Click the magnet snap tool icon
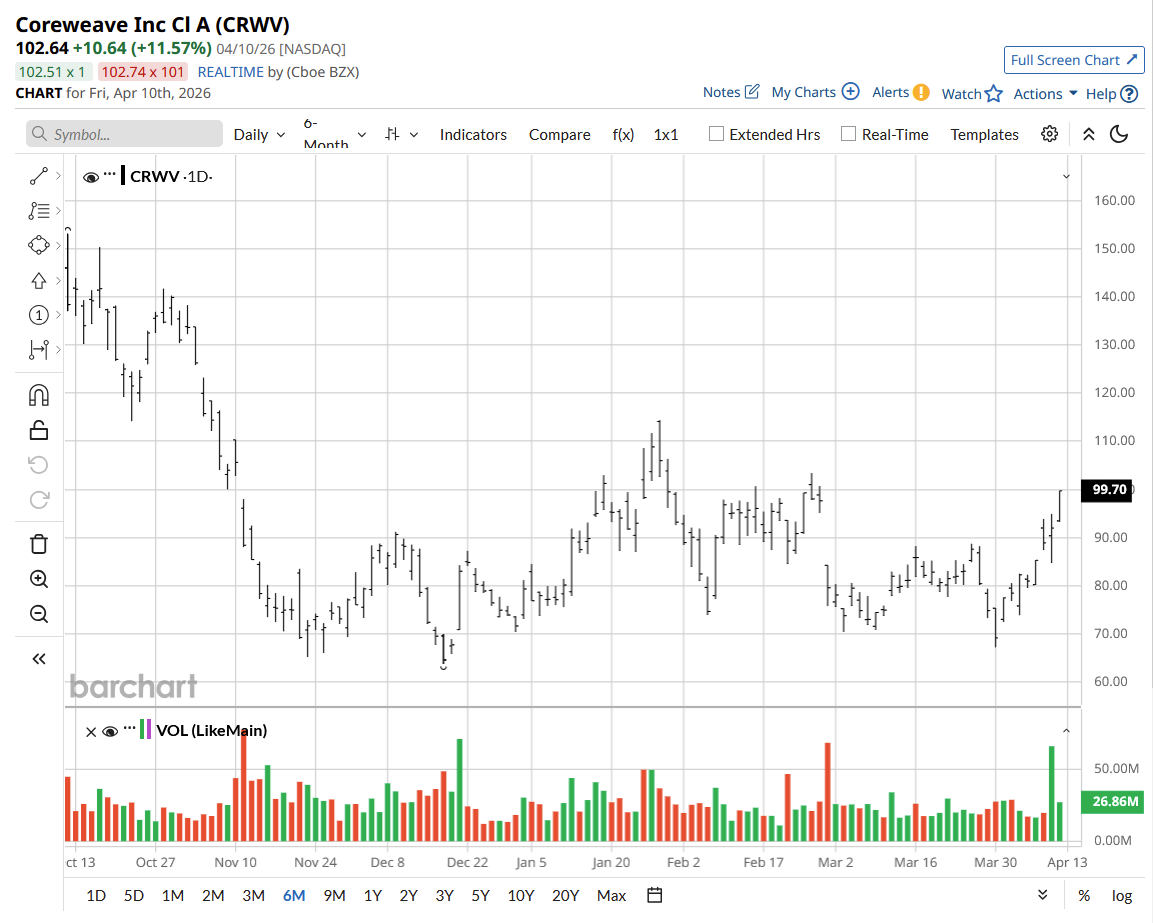1153x923 pixels. tap(39, 395)
